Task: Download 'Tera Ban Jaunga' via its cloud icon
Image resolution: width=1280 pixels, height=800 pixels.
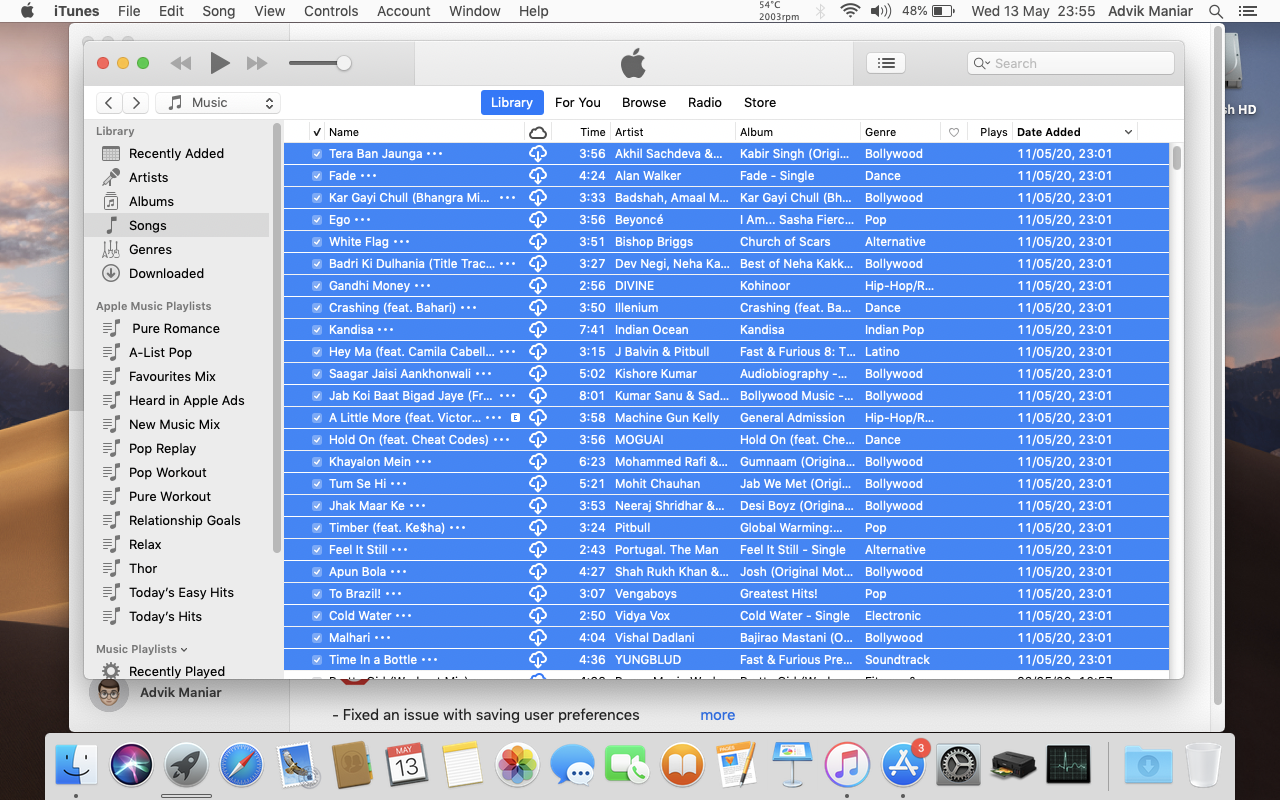Action: tap(538, 154)
